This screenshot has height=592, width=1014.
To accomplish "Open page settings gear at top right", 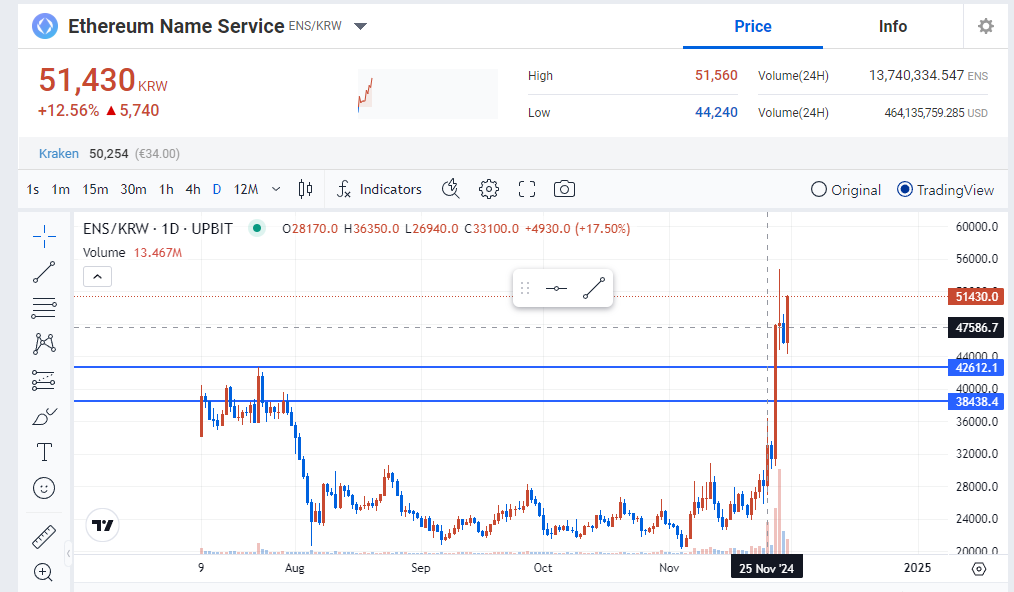I will click(986, 26).
